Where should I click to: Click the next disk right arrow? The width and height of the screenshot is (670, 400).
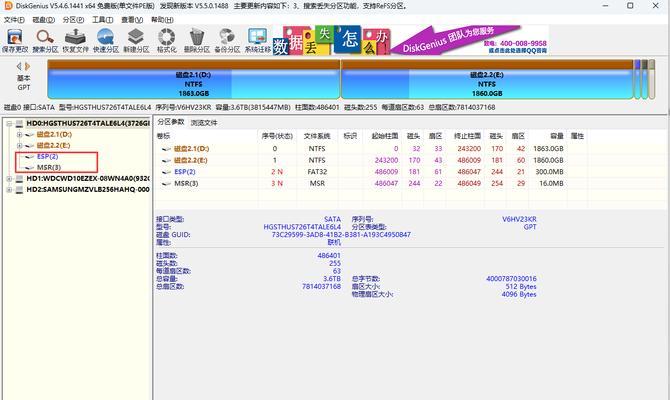tap(27, 66)
